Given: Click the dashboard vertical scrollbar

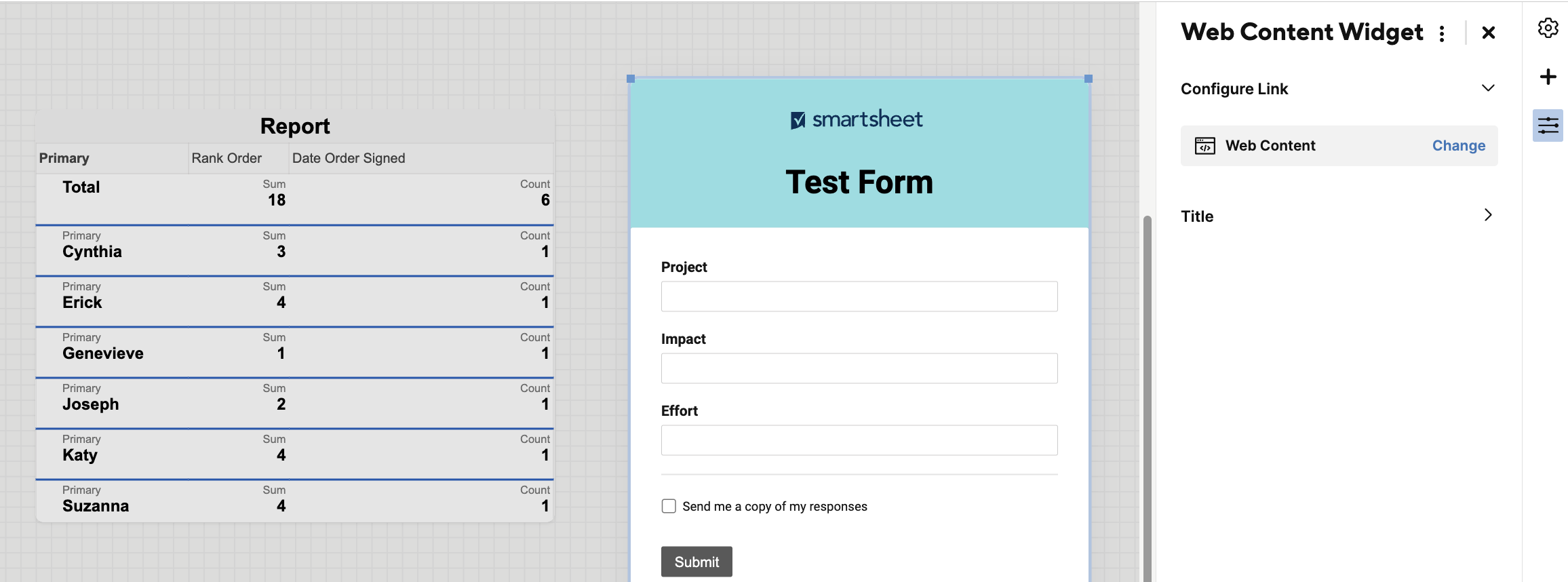Looking at the screenshot, I should 1148,399.
